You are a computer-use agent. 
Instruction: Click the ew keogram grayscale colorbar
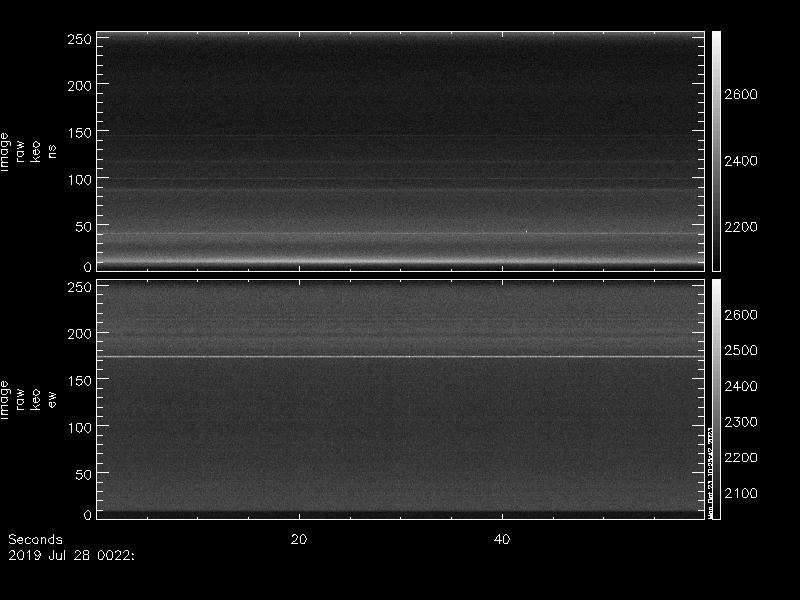716,399
